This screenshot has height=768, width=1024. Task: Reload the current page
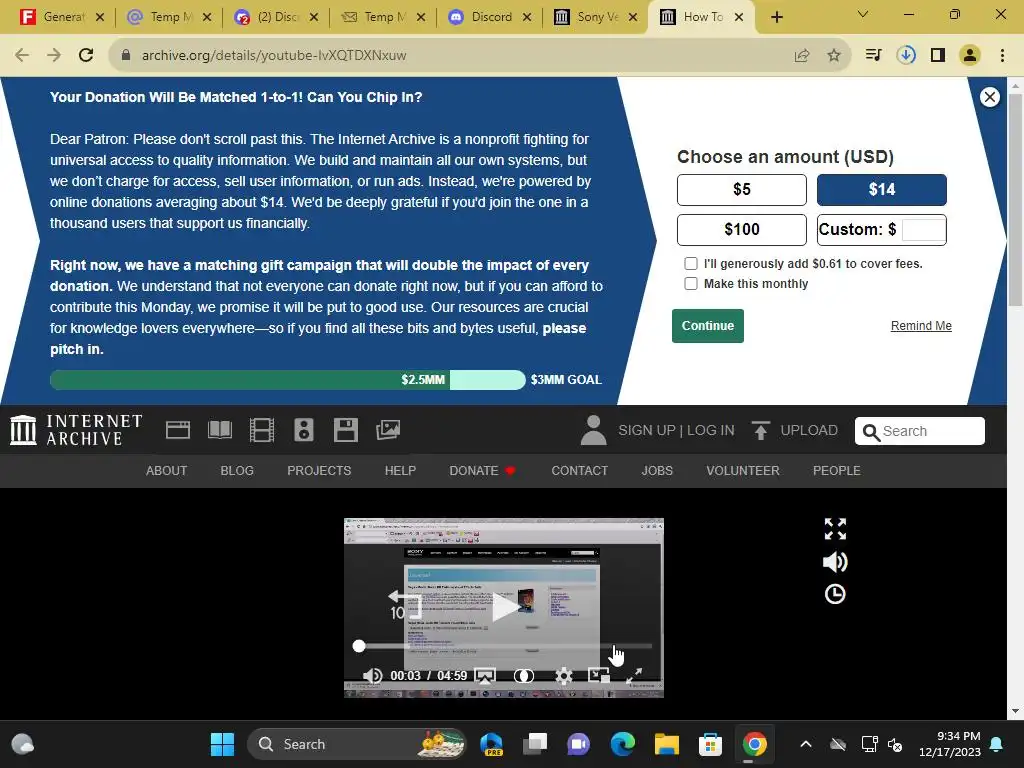point(86,56)
